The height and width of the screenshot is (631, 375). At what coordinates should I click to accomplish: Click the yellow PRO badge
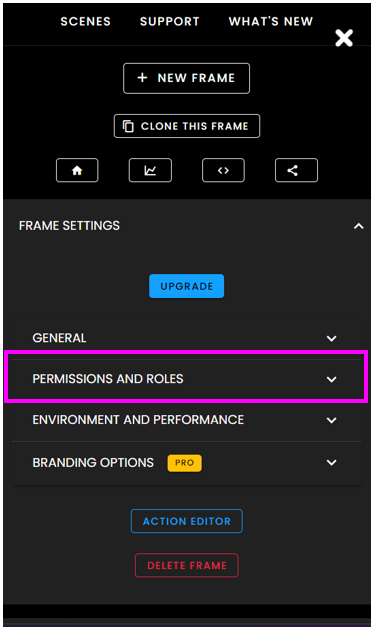(x=185, y=463)
